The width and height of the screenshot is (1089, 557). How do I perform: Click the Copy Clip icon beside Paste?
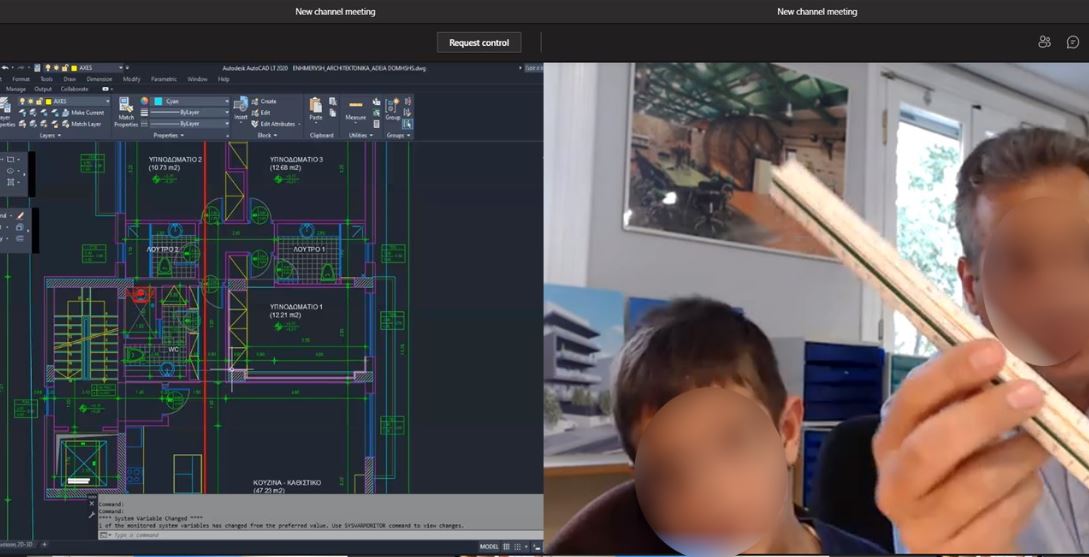[332, 113]
